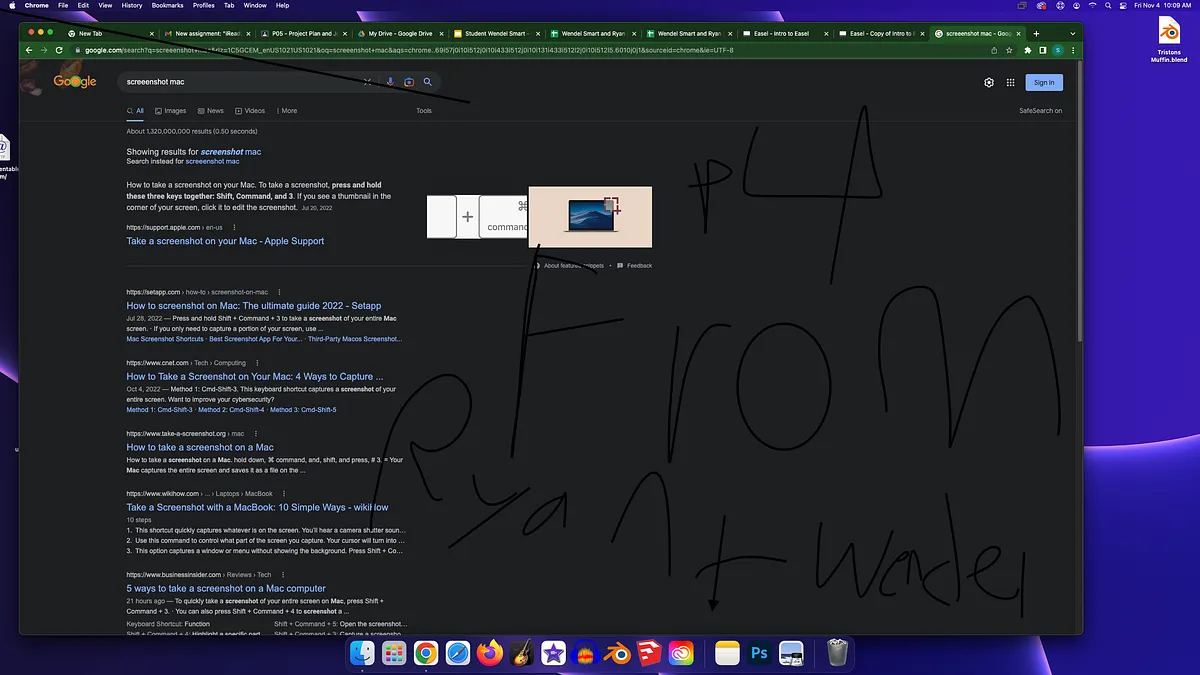Click the magnifier search button

click(428, 82)
